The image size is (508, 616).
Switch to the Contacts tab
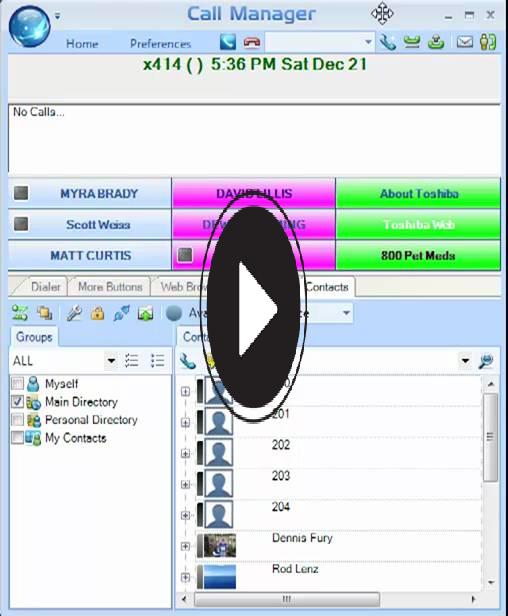[x=327, y=287]
